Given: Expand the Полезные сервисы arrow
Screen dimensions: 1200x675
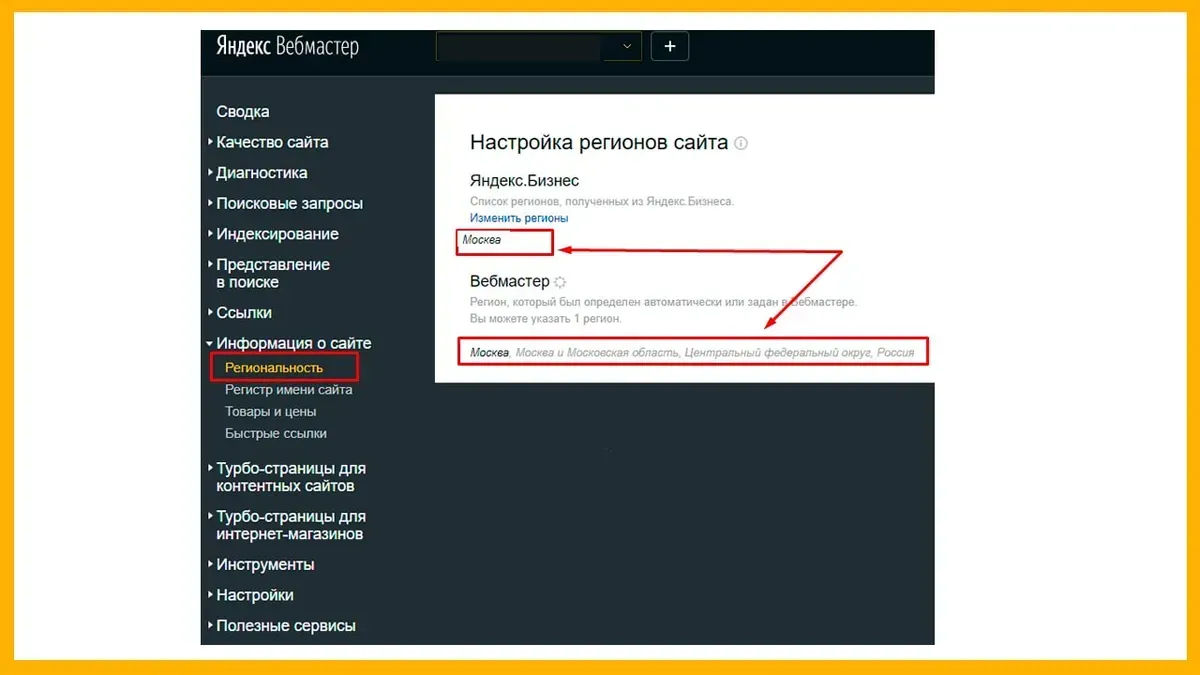Looking at the screenshot, I should (x=210, y=626).
